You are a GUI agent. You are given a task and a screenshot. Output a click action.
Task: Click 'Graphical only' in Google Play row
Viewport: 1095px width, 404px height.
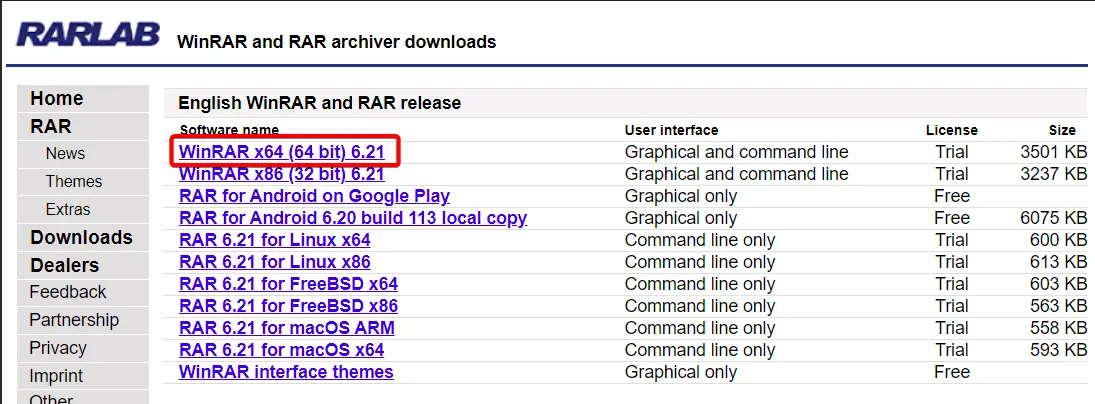point(681,195)
